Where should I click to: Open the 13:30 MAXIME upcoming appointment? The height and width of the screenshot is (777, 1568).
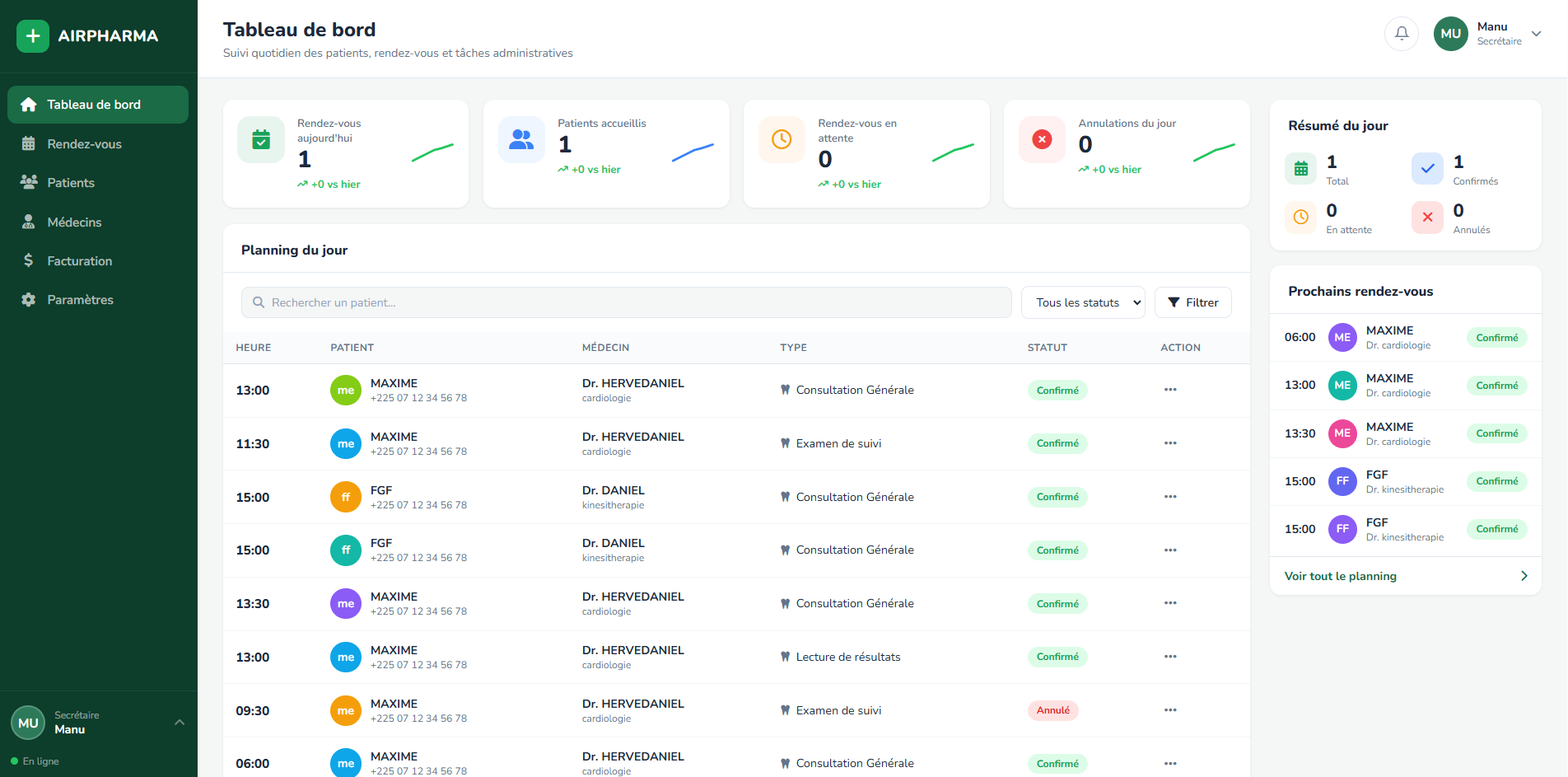(1406, 433)
